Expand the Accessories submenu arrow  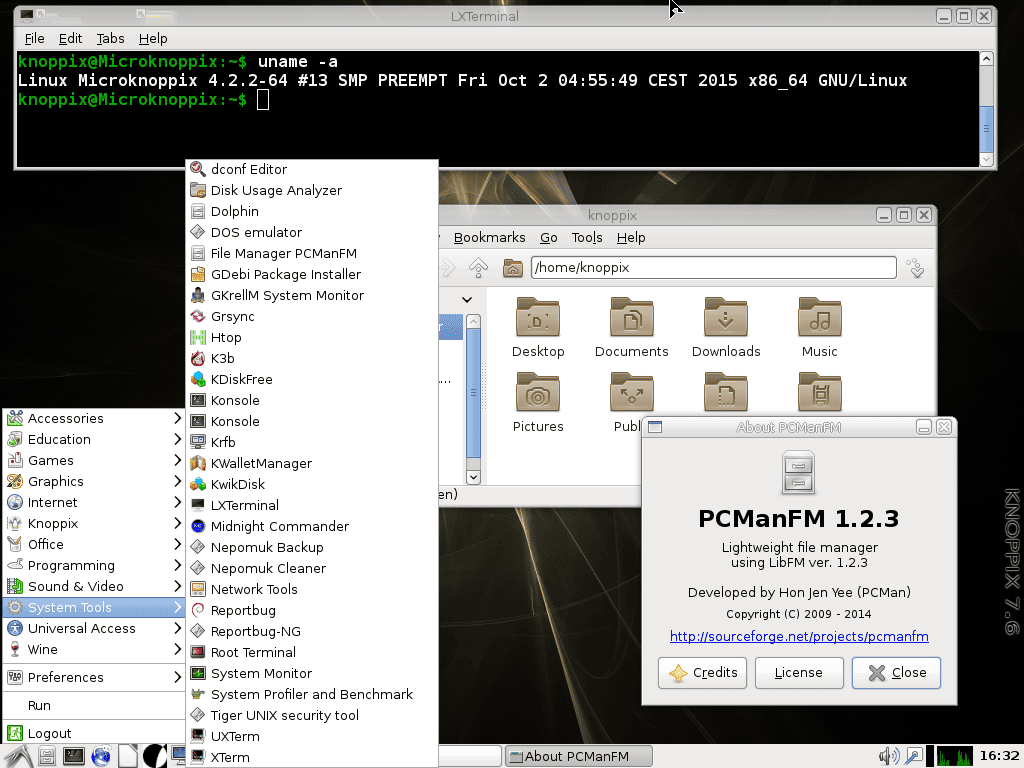[177, 418]
